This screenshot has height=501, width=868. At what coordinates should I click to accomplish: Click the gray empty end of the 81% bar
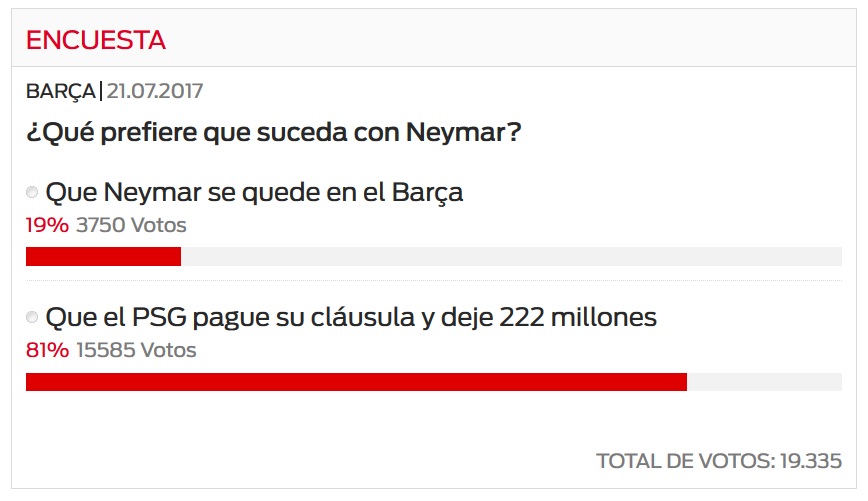pyautogui.click(x=764, y=381)
